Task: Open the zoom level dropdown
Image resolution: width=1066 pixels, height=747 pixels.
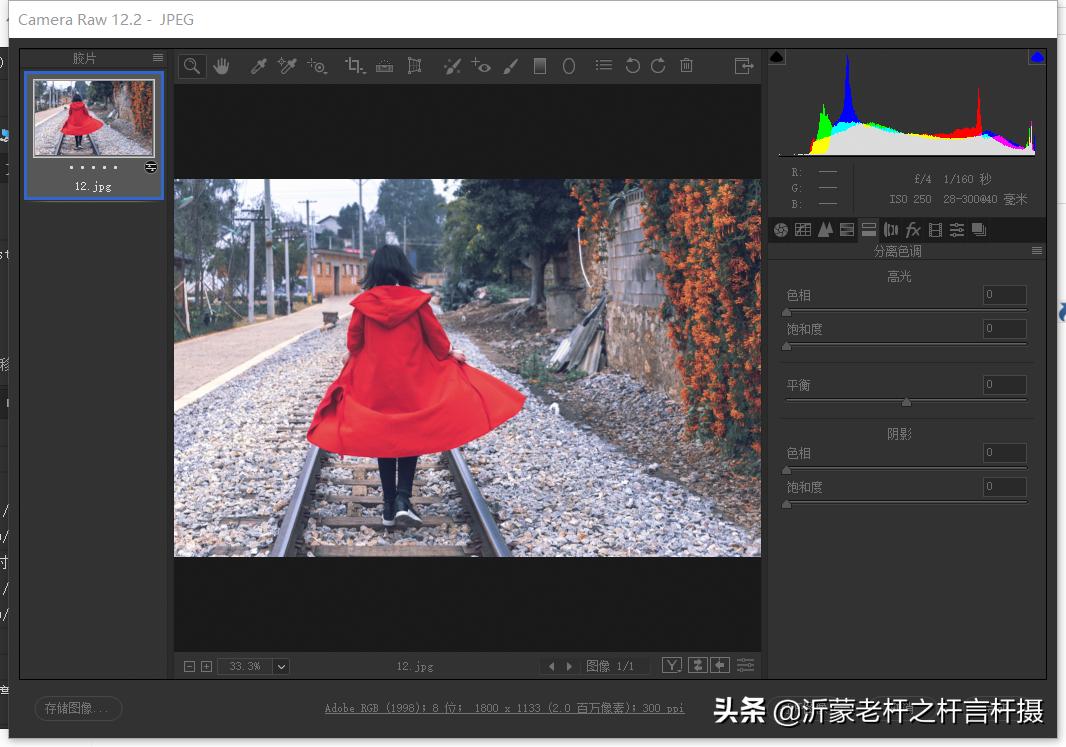Action: (281, 666)
